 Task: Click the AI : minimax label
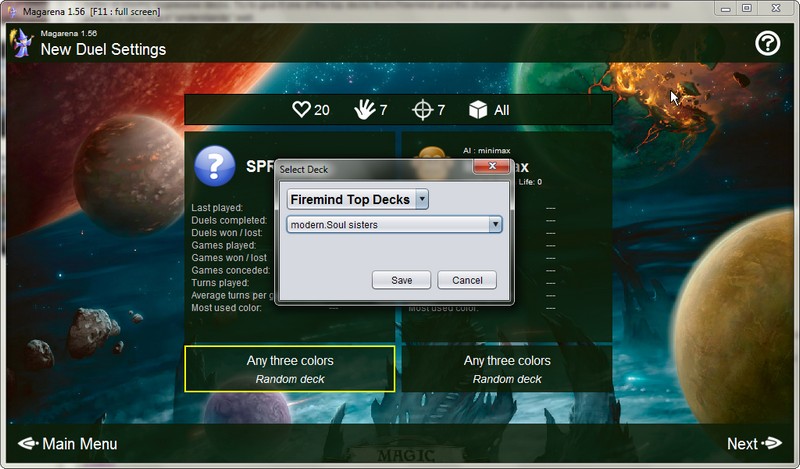pos(487,151)
